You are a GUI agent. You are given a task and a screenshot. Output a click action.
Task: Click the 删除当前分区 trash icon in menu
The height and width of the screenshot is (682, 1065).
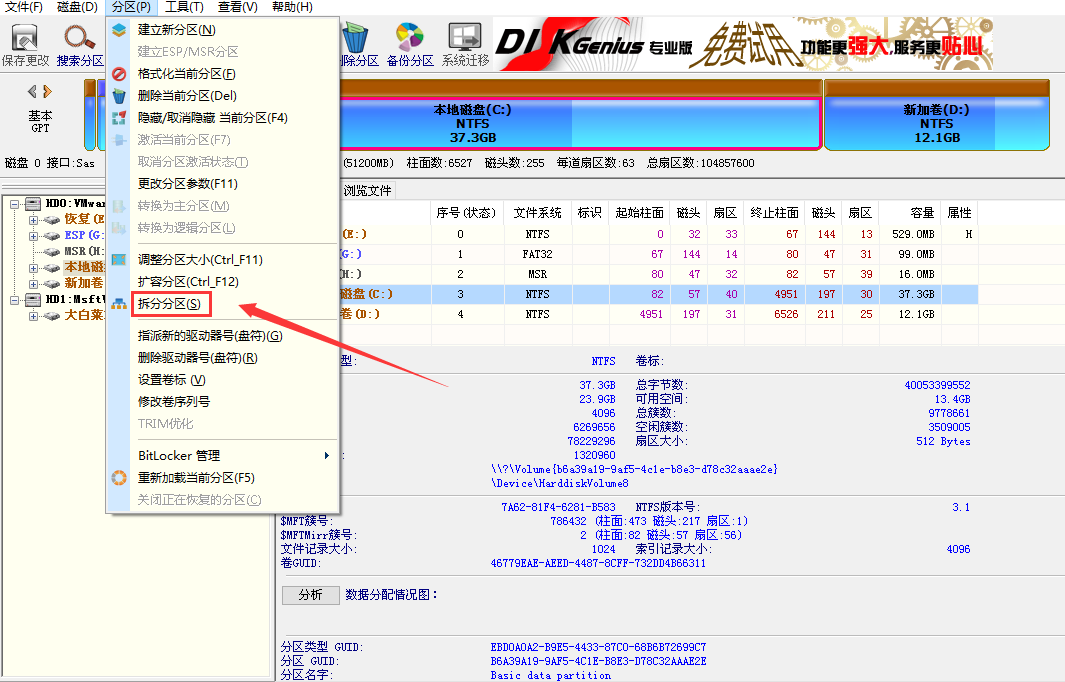pyautogui.click(x=119, y=96)
